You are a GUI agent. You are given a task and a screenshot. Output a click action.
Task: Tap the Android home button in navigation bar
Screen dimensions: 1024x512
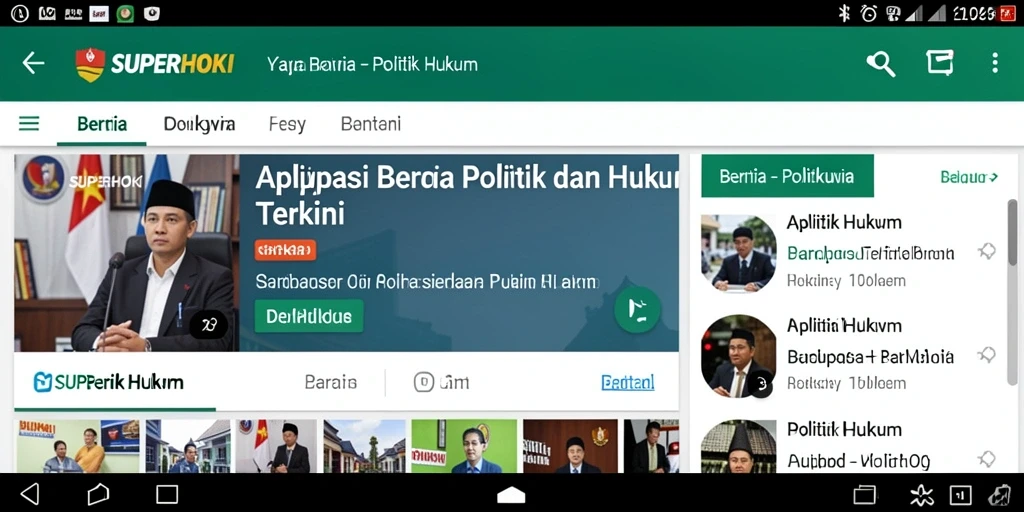98,494
